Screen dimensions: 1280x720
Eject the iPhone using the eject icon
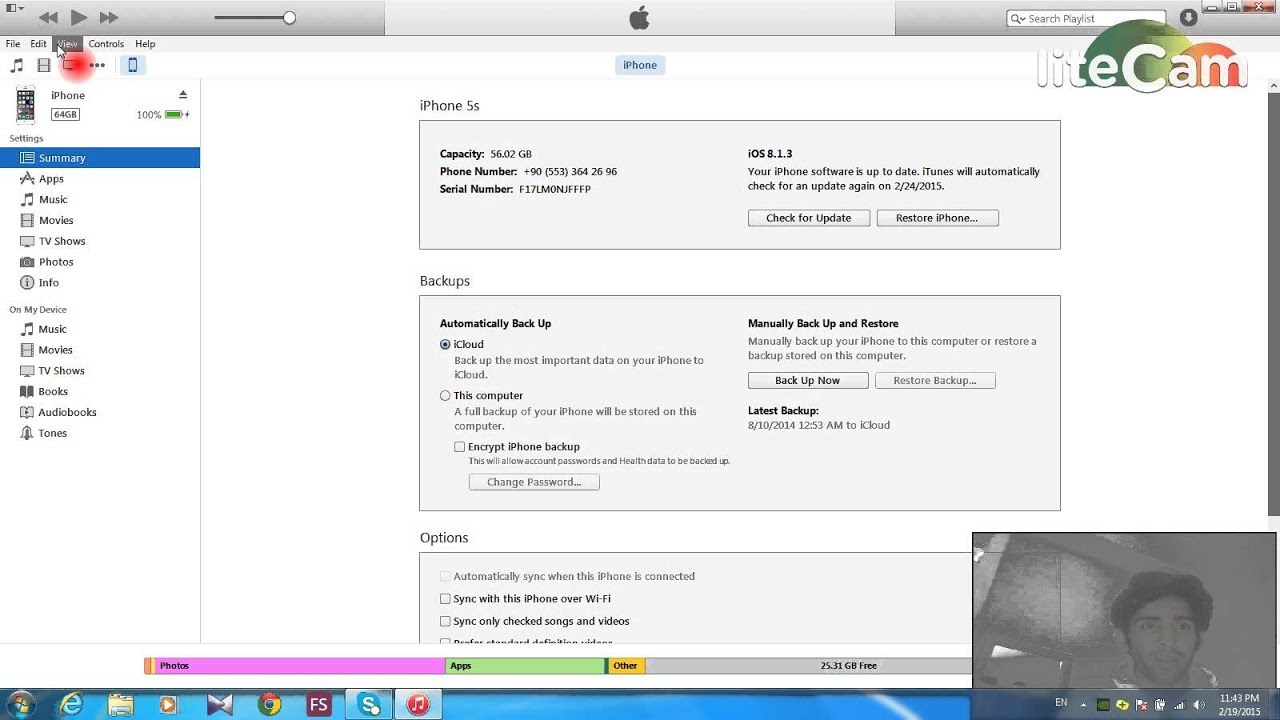pos(183,95)
